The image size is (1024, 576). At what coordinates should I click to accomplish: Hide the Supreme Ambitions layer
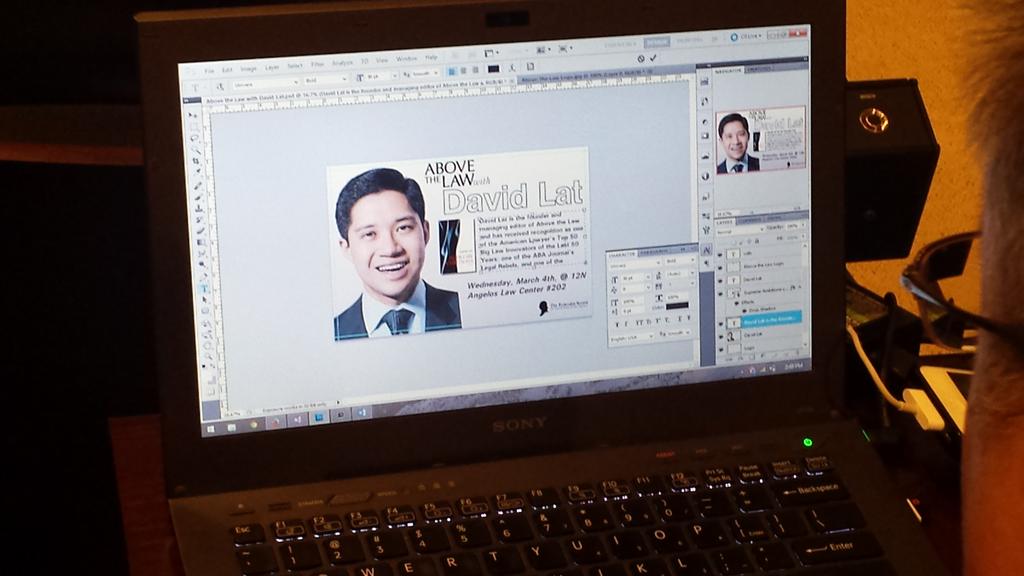point(720,294)
